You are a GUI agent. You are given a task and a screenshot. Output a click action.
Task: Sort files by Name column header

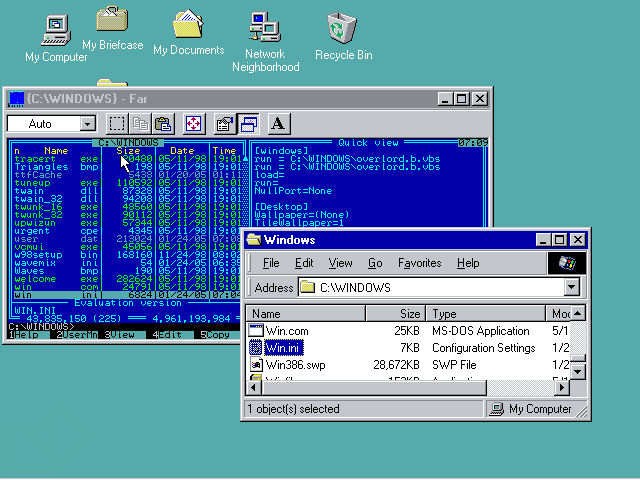click(x=305, y=313)
